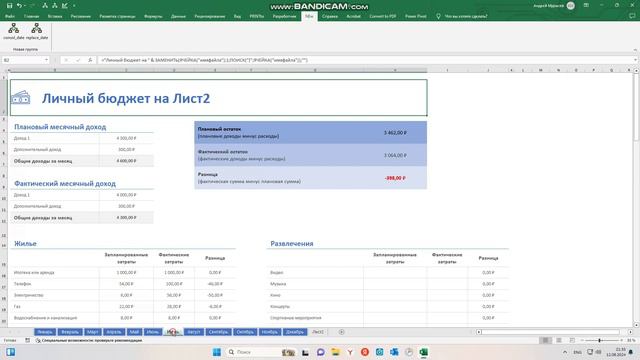This screenshot has height=360, width=640.
Task: Switch to Page Layout view in status bar
Action: (559, 340)
